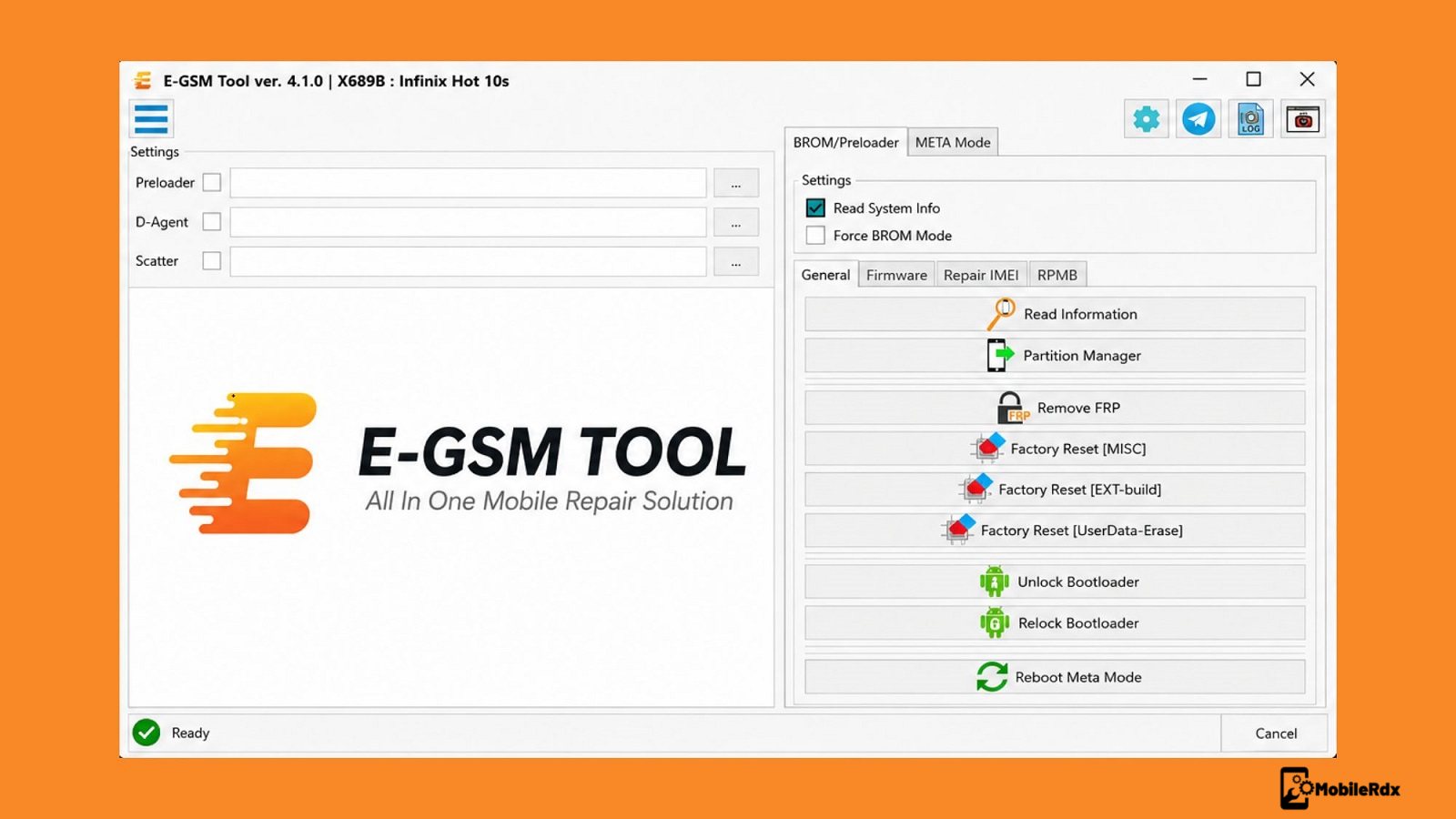Click Factory Reset [EXT-build]
The width and height of the screenshot is (1456, 819).
pos(1055,490)
